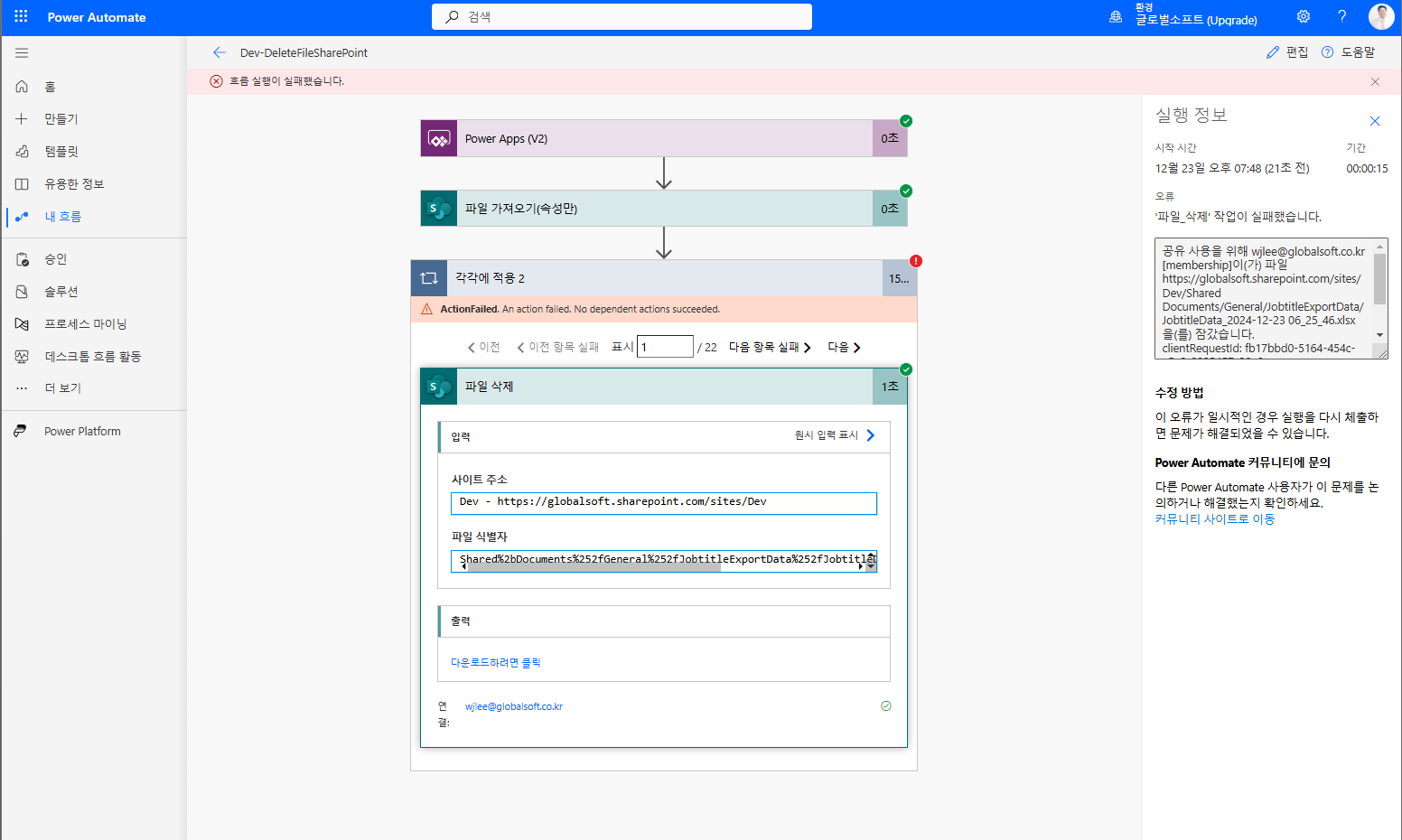Open 커뮤니티 사이트로 이동 link

pyautogui.click(x=1215, y=519)
